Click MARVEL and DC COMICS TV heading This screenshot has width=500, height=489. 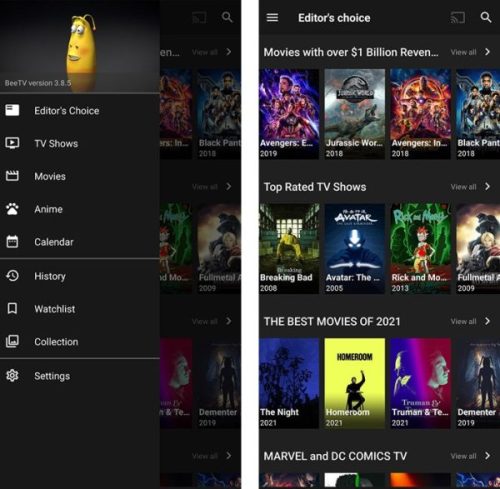335,456
